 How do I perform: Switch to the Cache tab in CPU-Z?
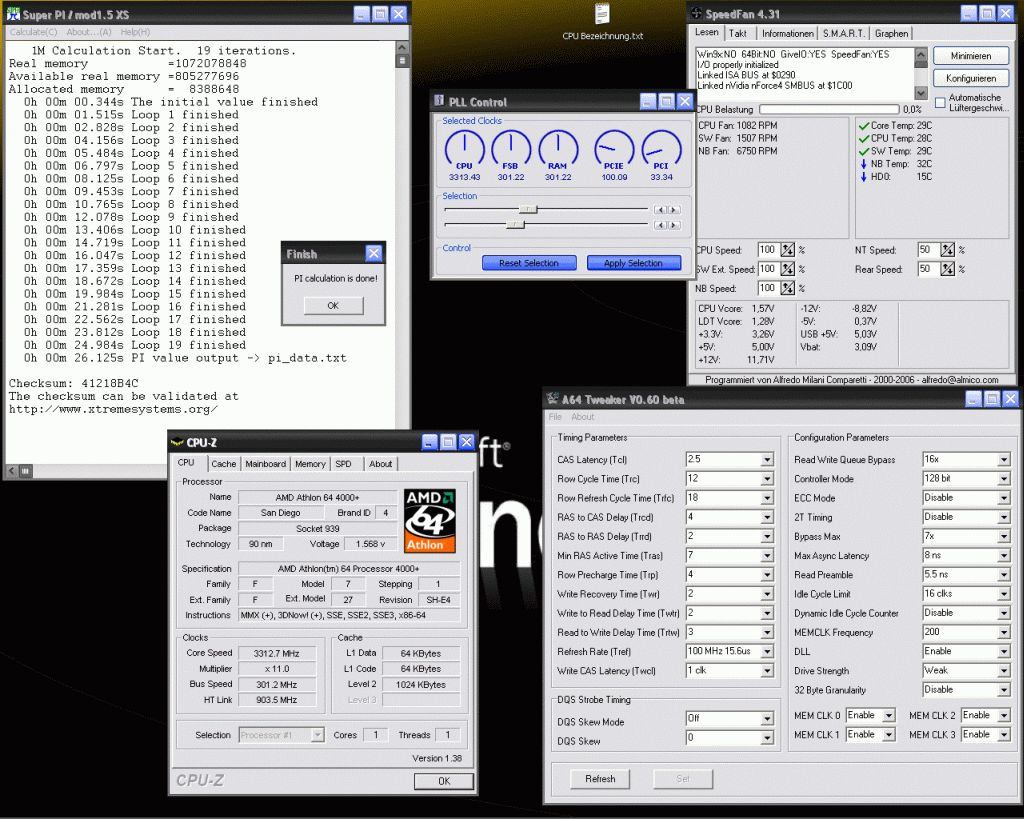tap(223, 464)
